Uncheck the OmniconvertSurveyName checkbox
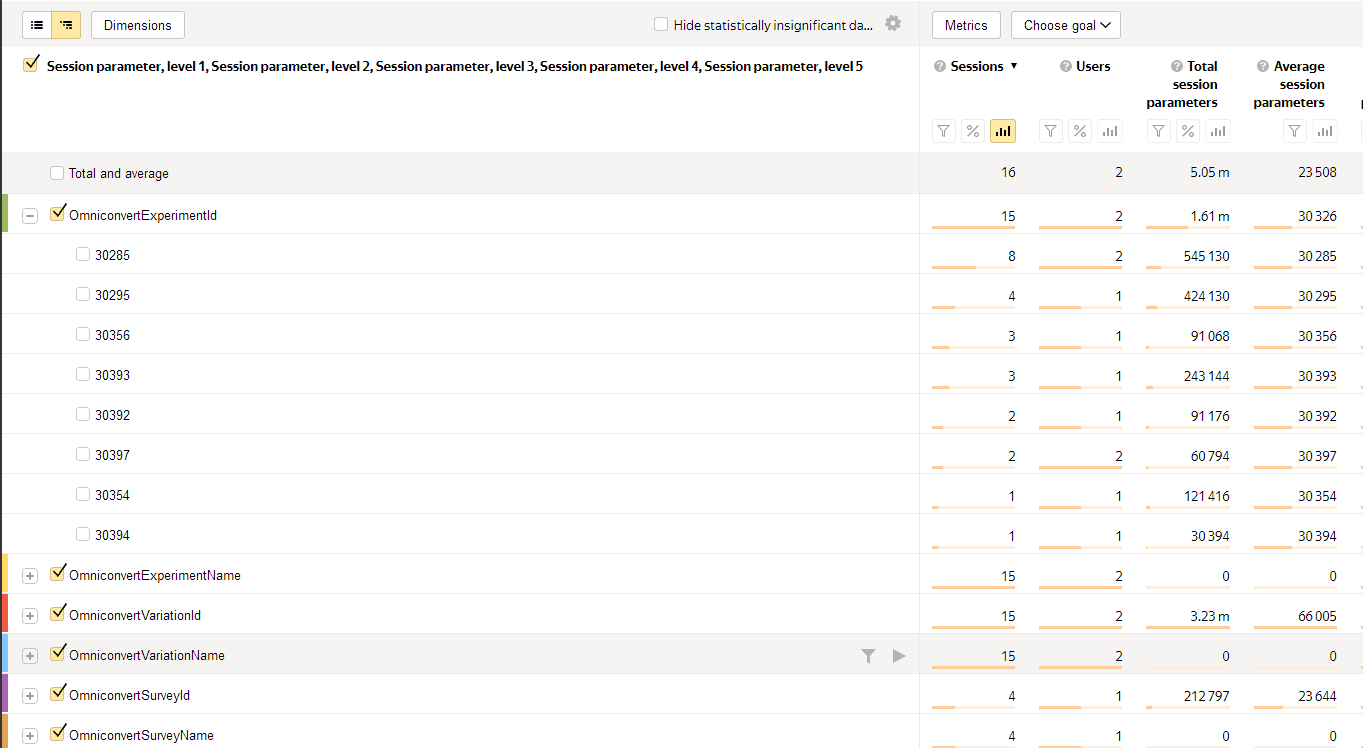This screenshot has height=748, width=1363. [x=58, y=734]
